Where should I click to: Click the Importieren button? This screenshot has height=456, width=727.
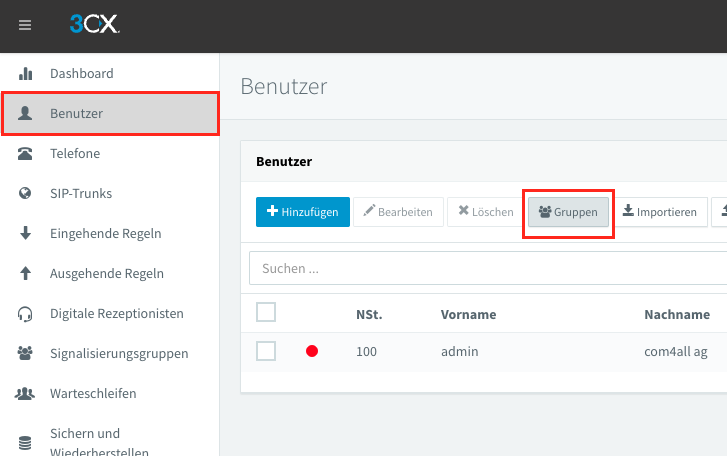tap(659, 212)
